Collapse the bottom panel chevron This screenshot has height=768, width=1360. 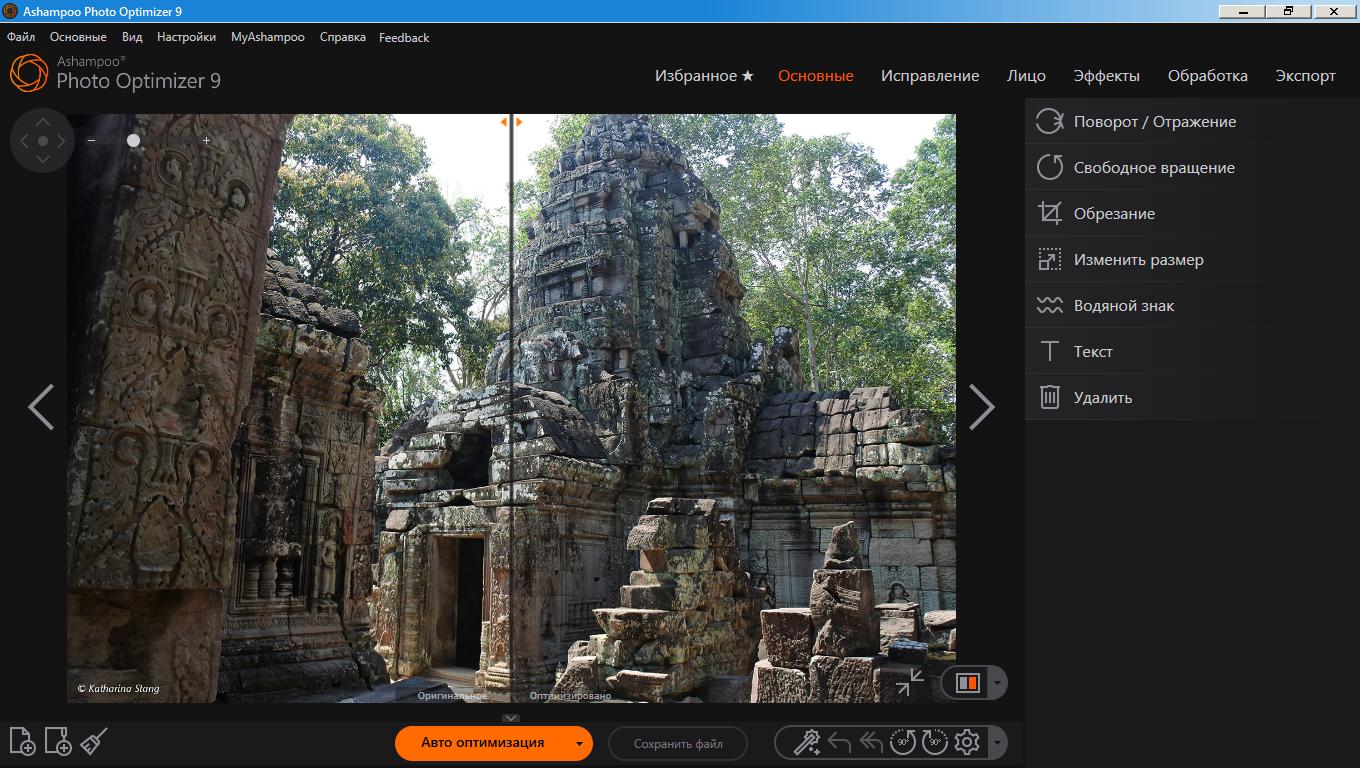pos(511,718)
